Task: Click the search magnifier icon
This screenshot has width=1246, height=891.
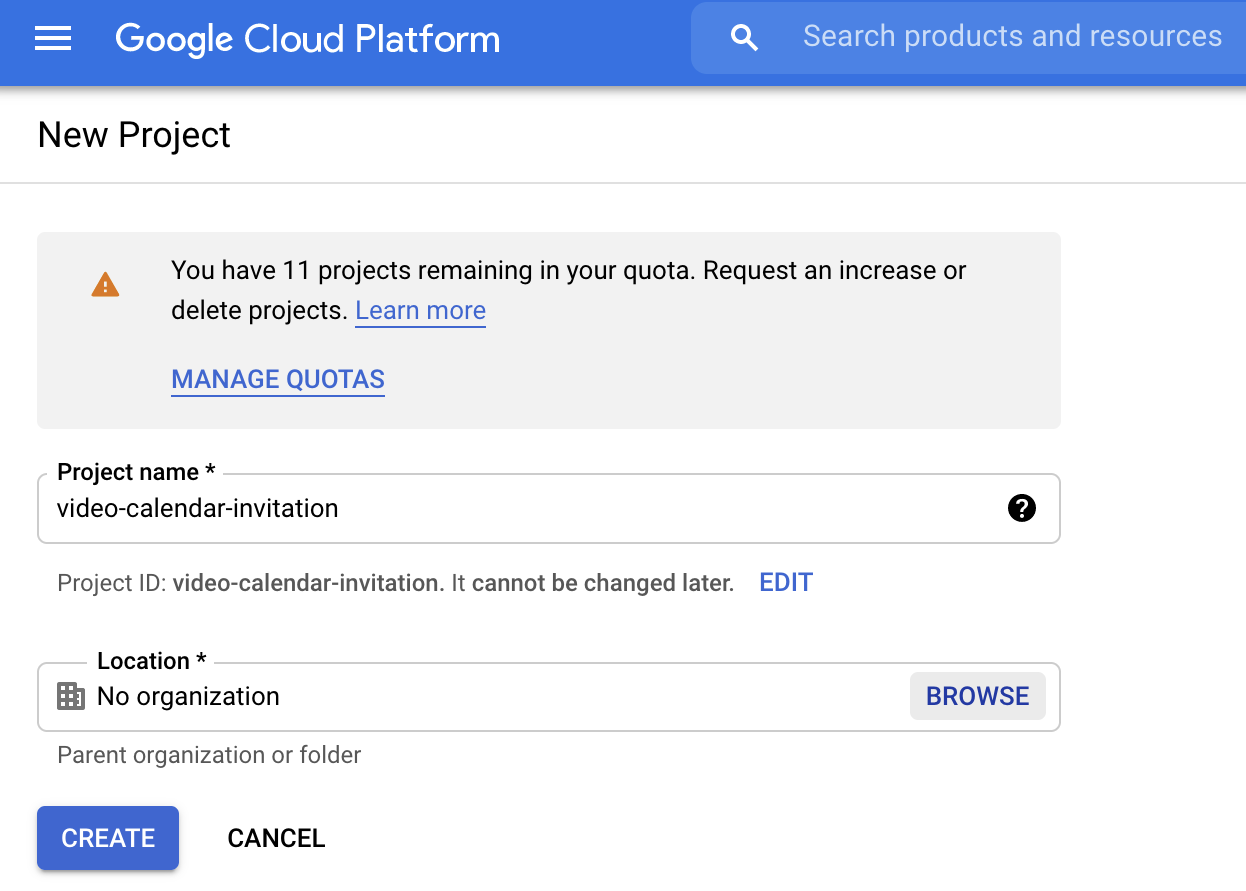Action: 744,38
